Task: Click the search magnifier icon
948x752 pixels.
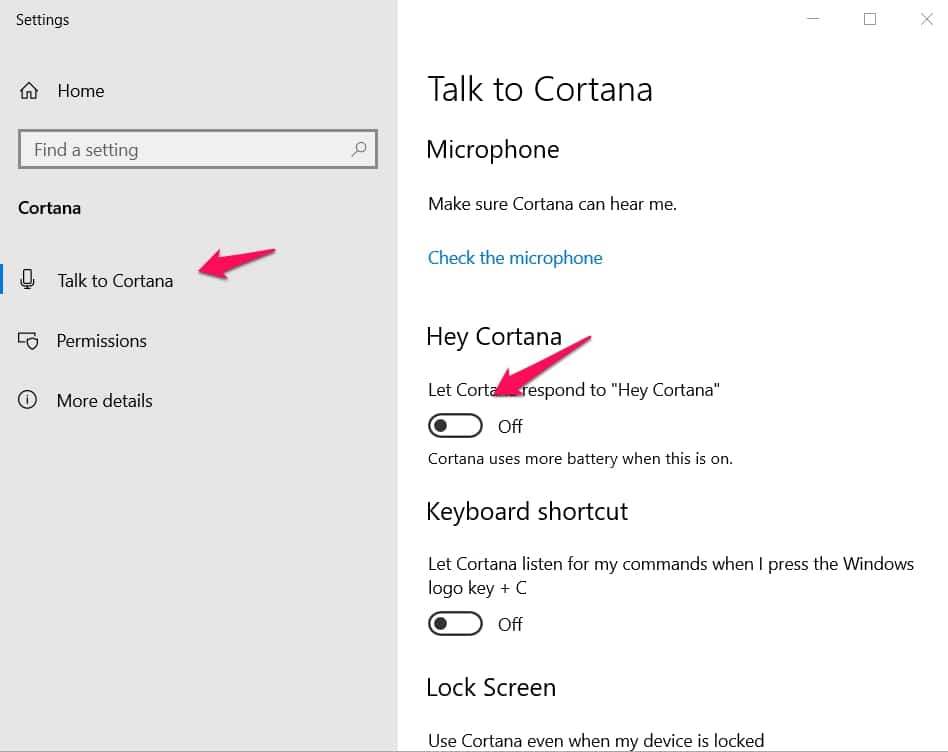Action: 359,149
